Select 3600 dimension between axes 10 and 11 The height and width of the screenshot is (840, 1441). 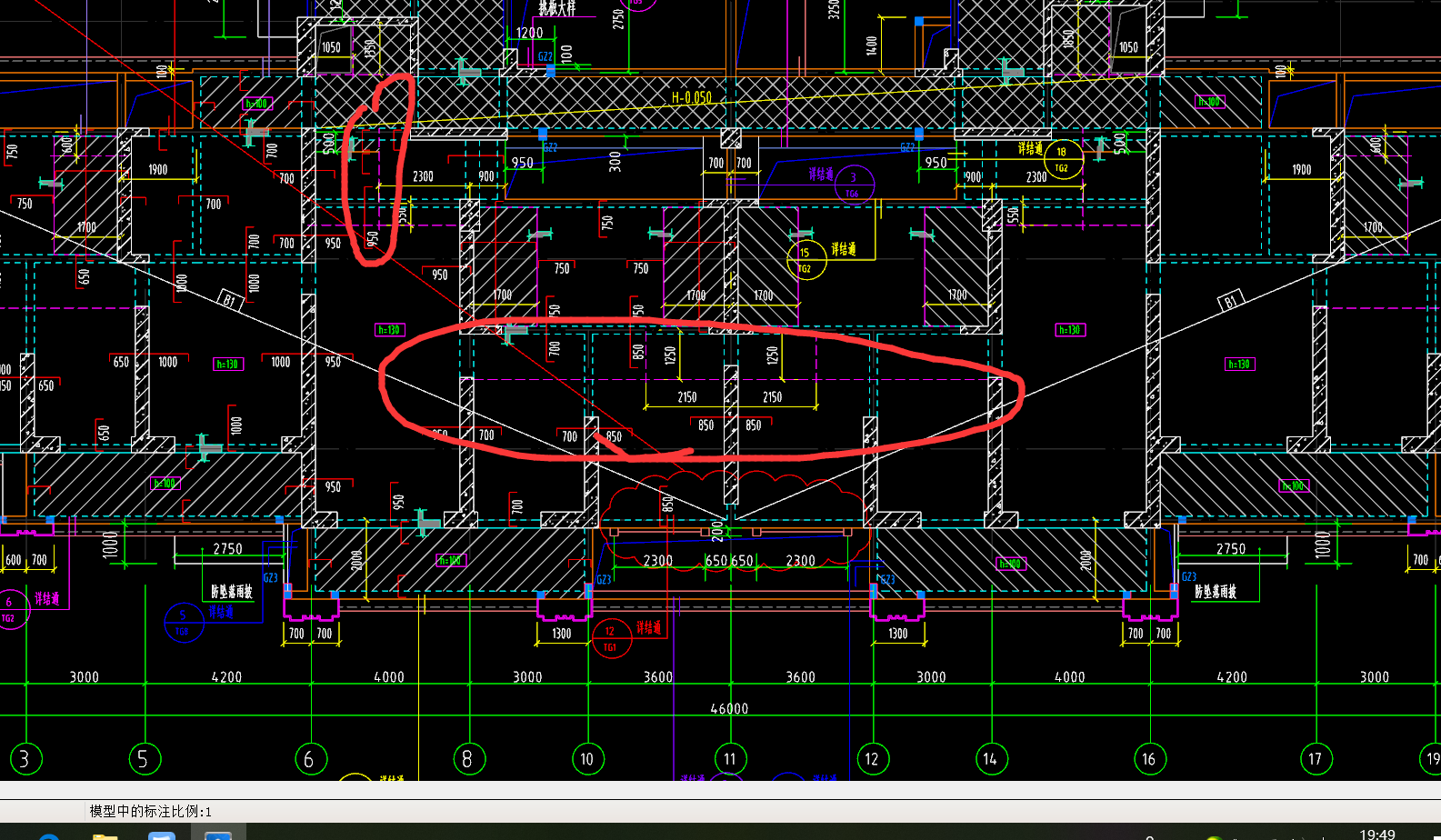click(x=658, y=677)
